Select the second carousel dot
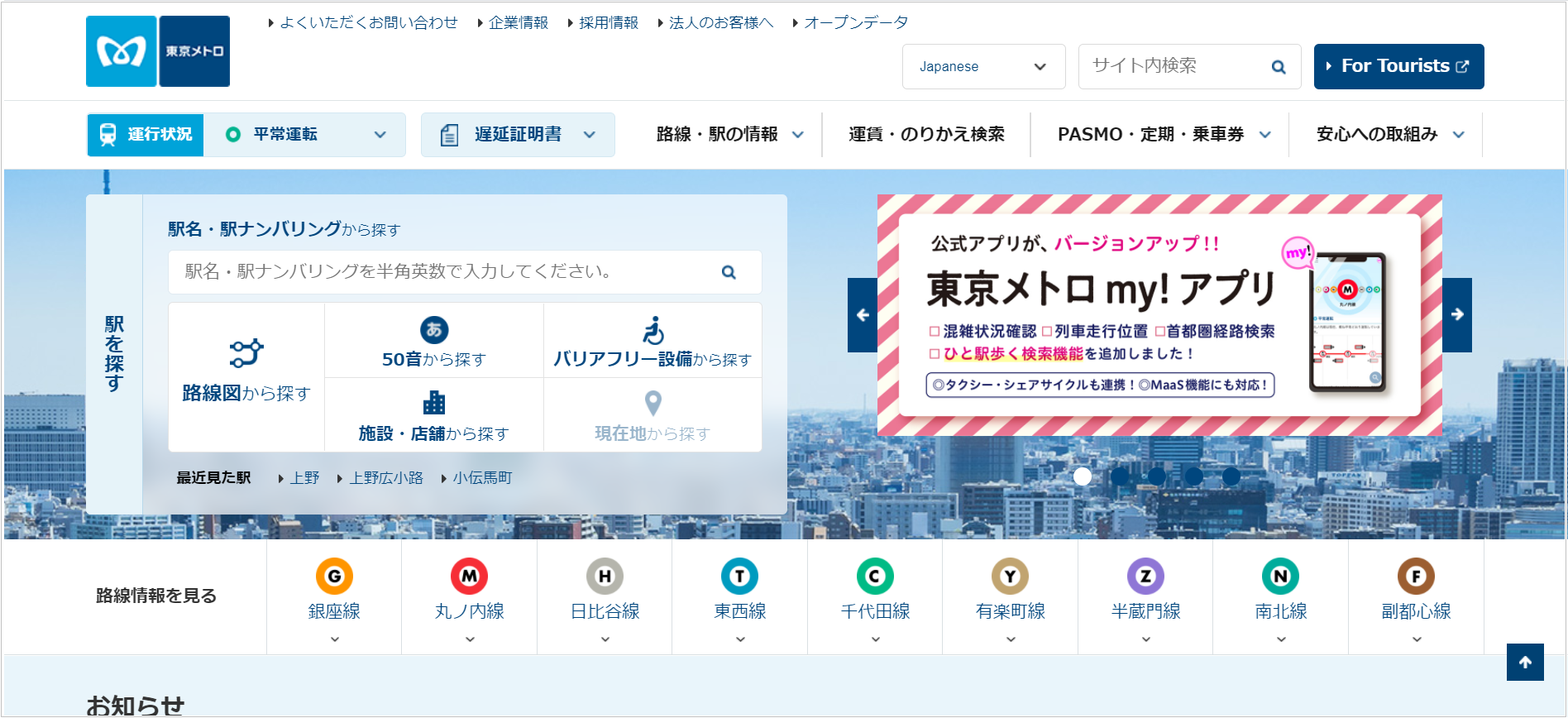 pyautogui.click(x=1120, y=476)
